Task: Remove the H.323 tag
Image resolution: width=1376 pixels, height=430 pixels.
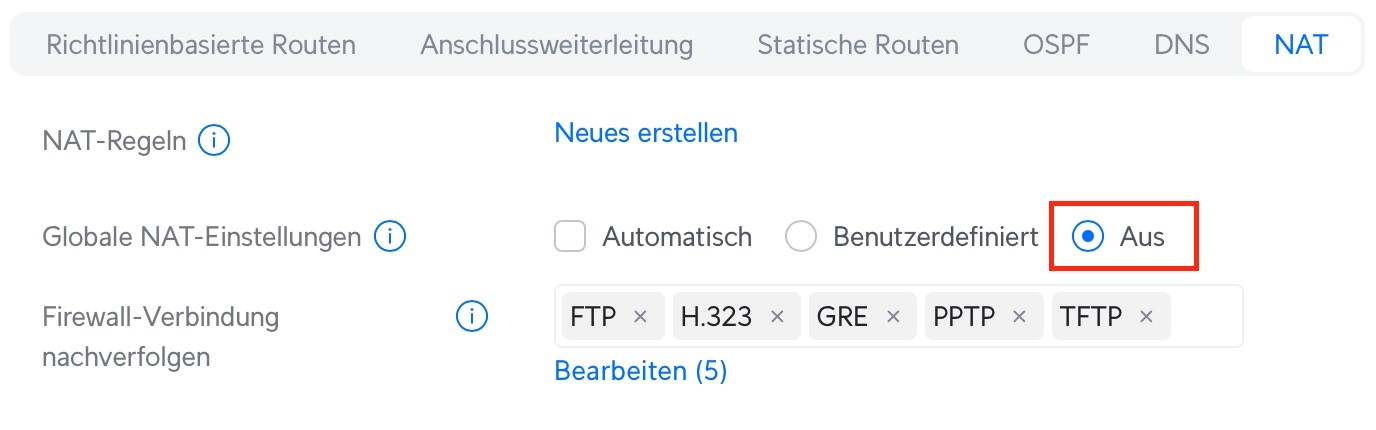Action: click(777, 316)
